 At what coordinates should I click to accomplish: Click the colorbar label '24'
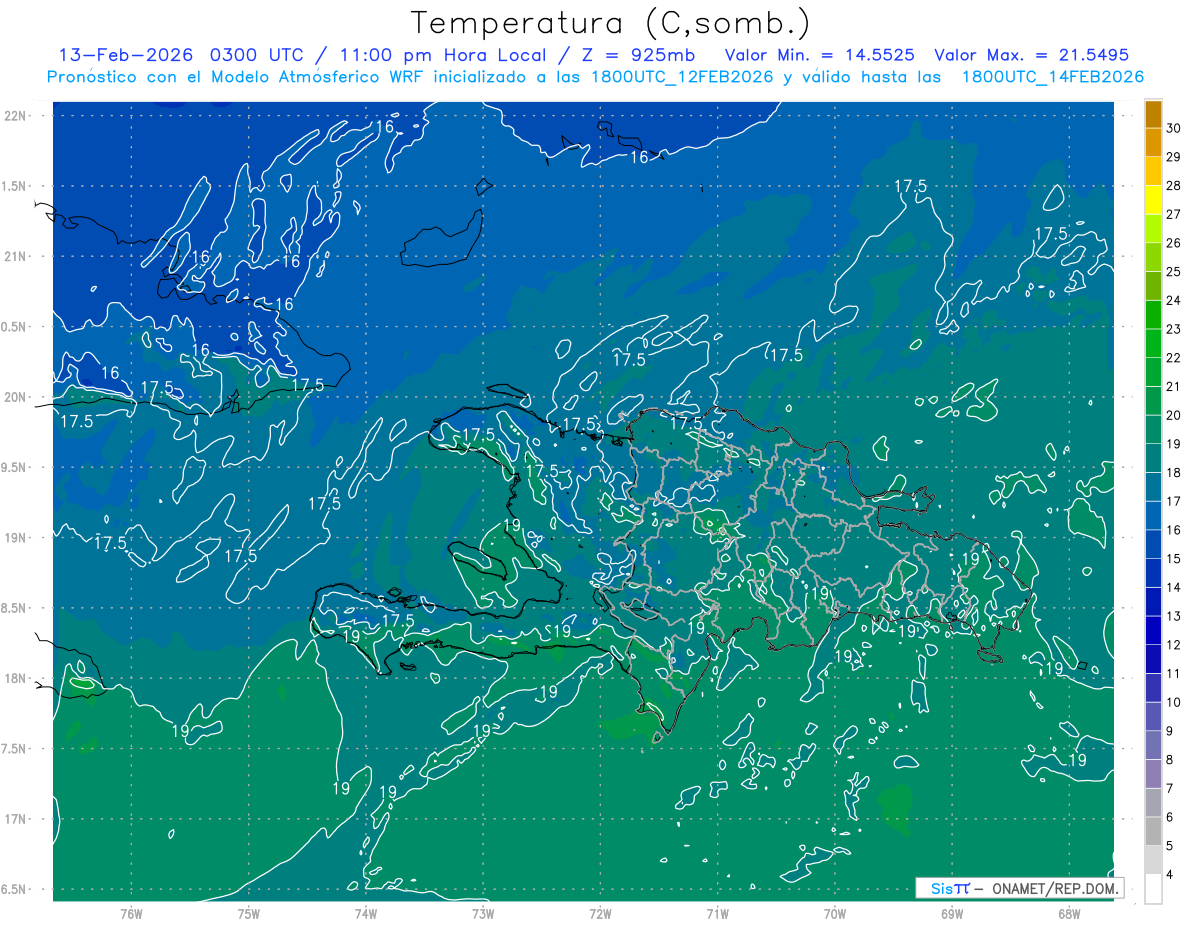tap(1174, 300)
